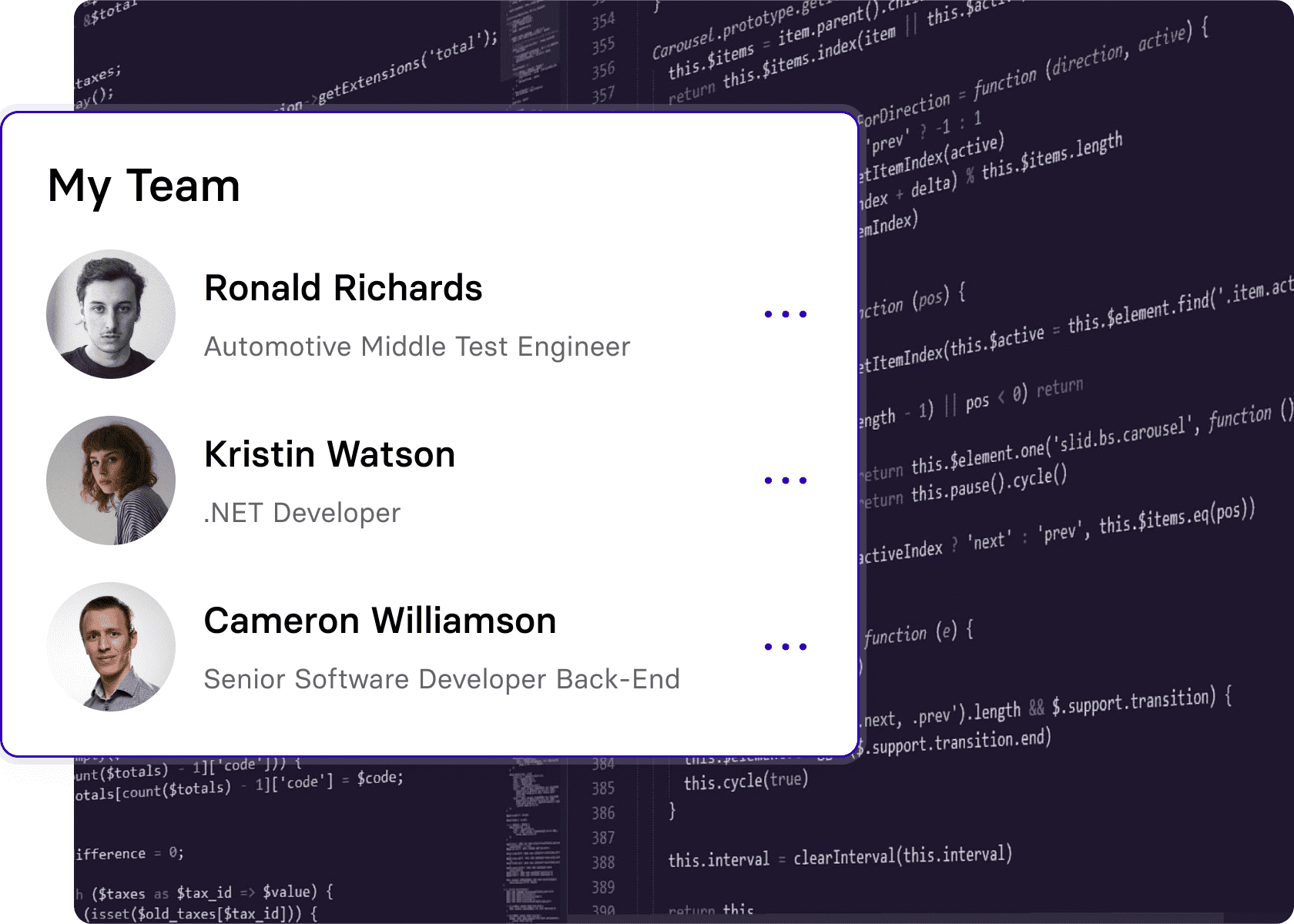Viewport: 1294px width, 924px height.
Task: Open three-dot menu for Kristin Watson
Action: click(x=785, y=480)
